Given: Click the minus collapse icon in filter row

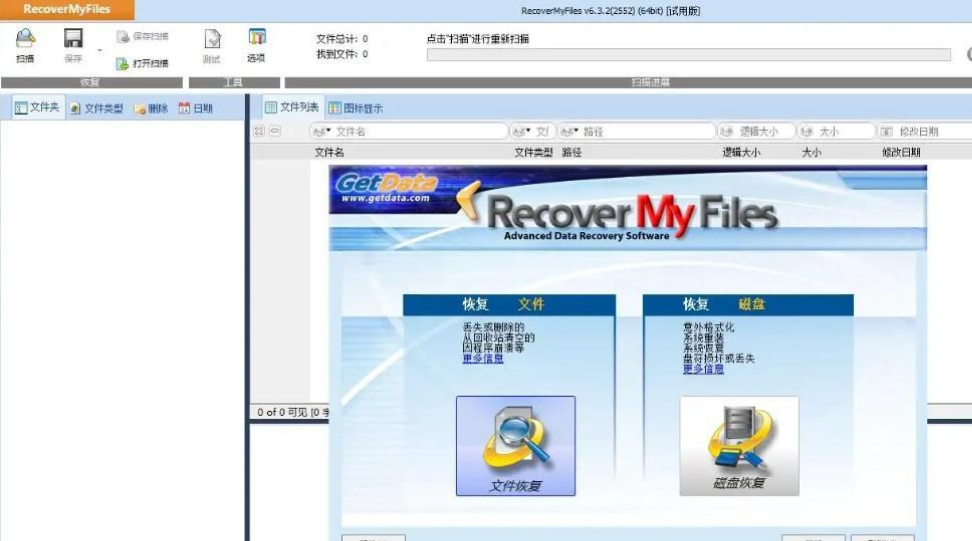Looking at the screenshot, I should coord(275,131).
